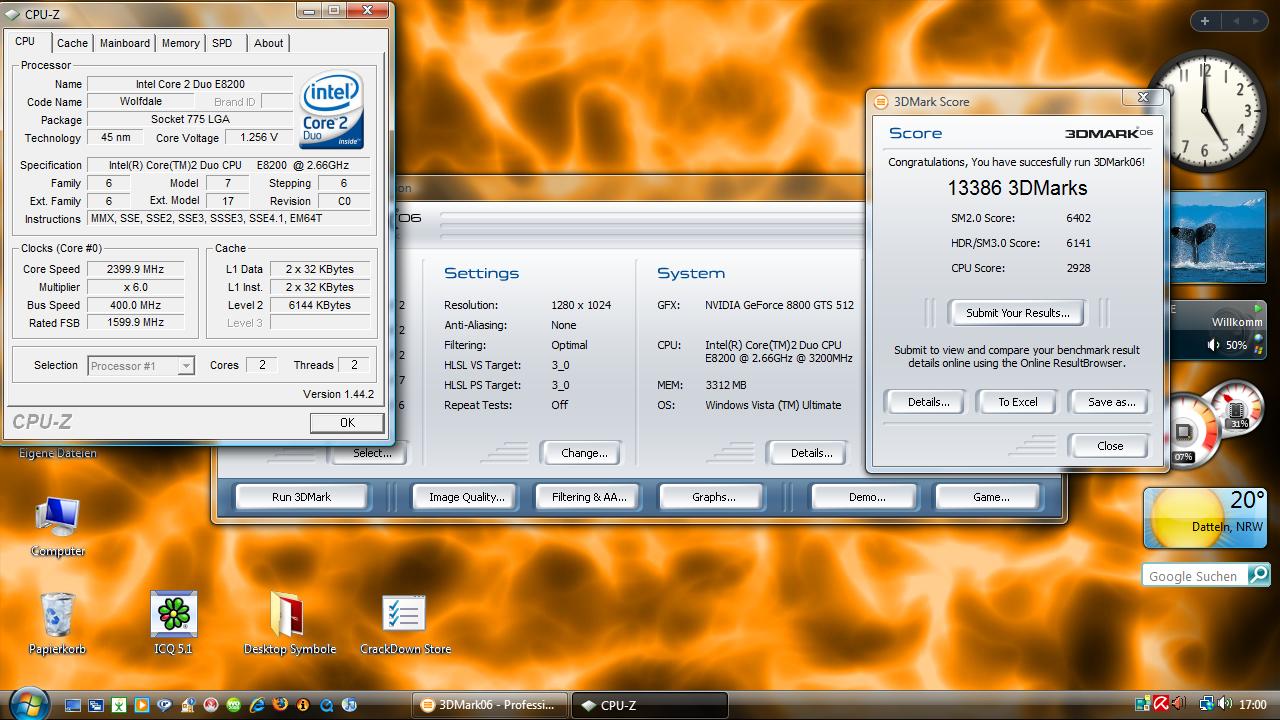Click the 13386 3DMarks score text

coord(1017,188)
